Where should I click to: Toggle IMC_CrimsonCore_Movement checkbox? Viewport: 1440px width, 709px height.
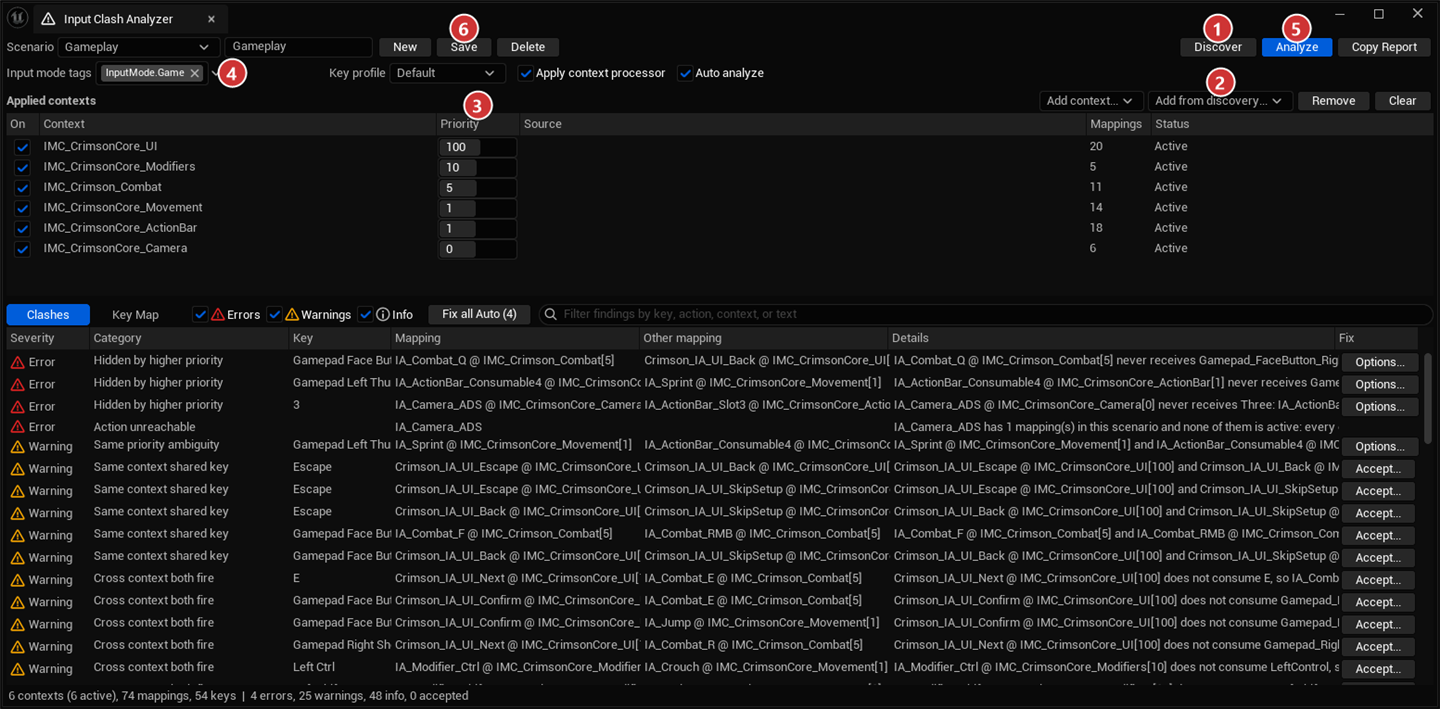coord(22,208)
